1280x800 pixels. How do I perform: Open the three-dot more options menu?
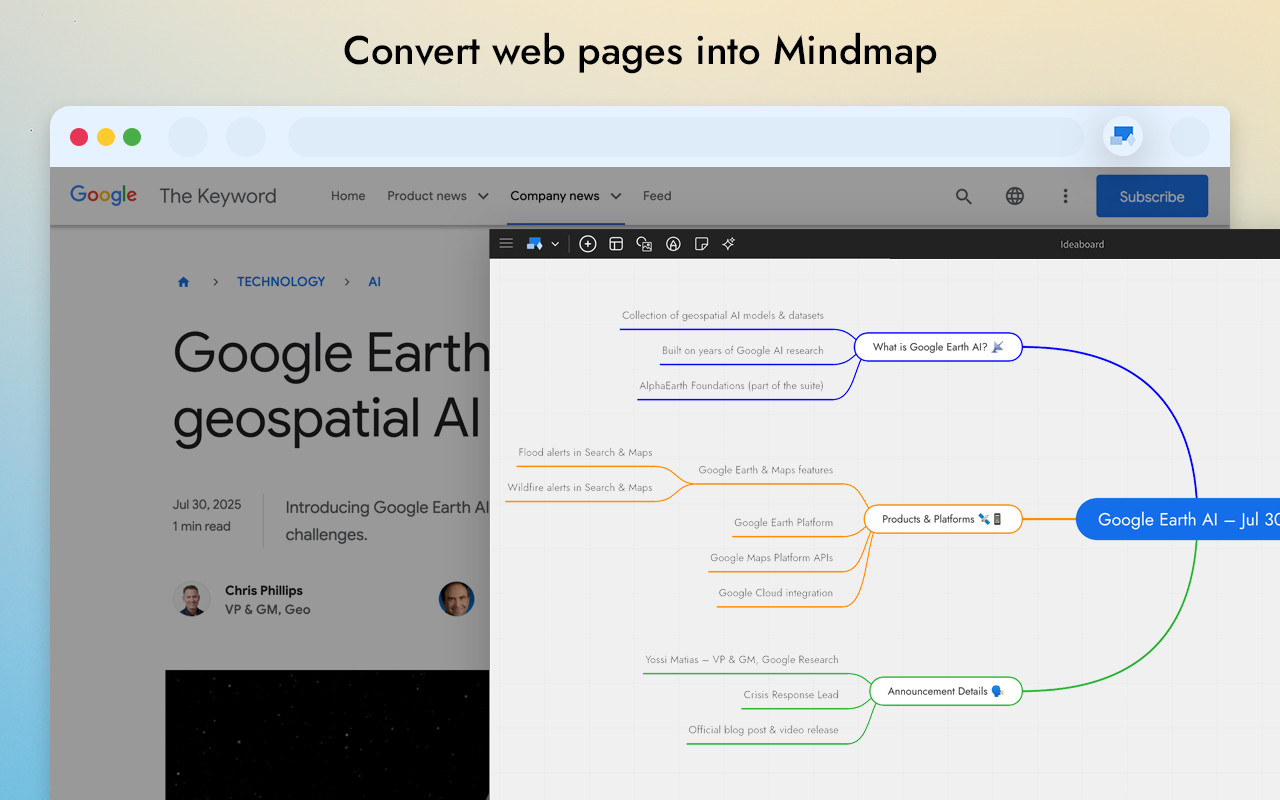1065,196
